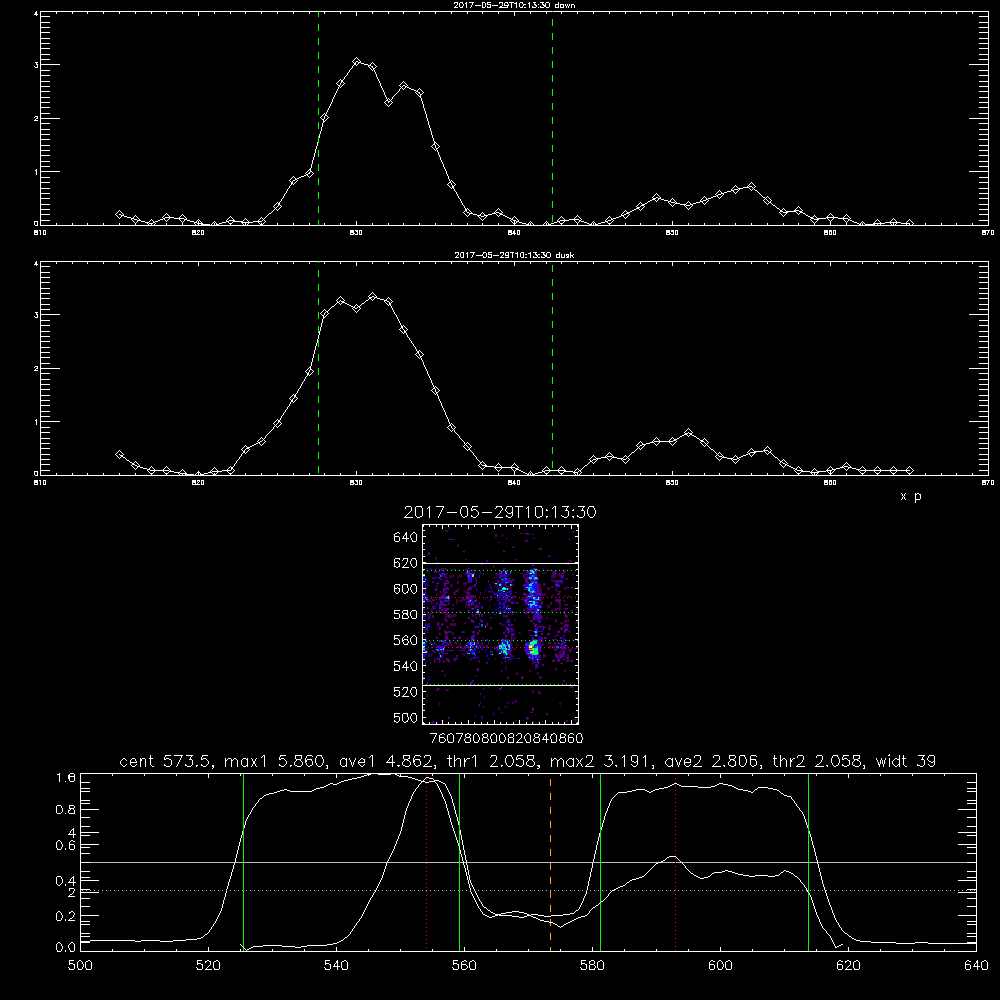
Task: Click the 580 label on spectral image y-axis
Action: (x=406, y=615)
